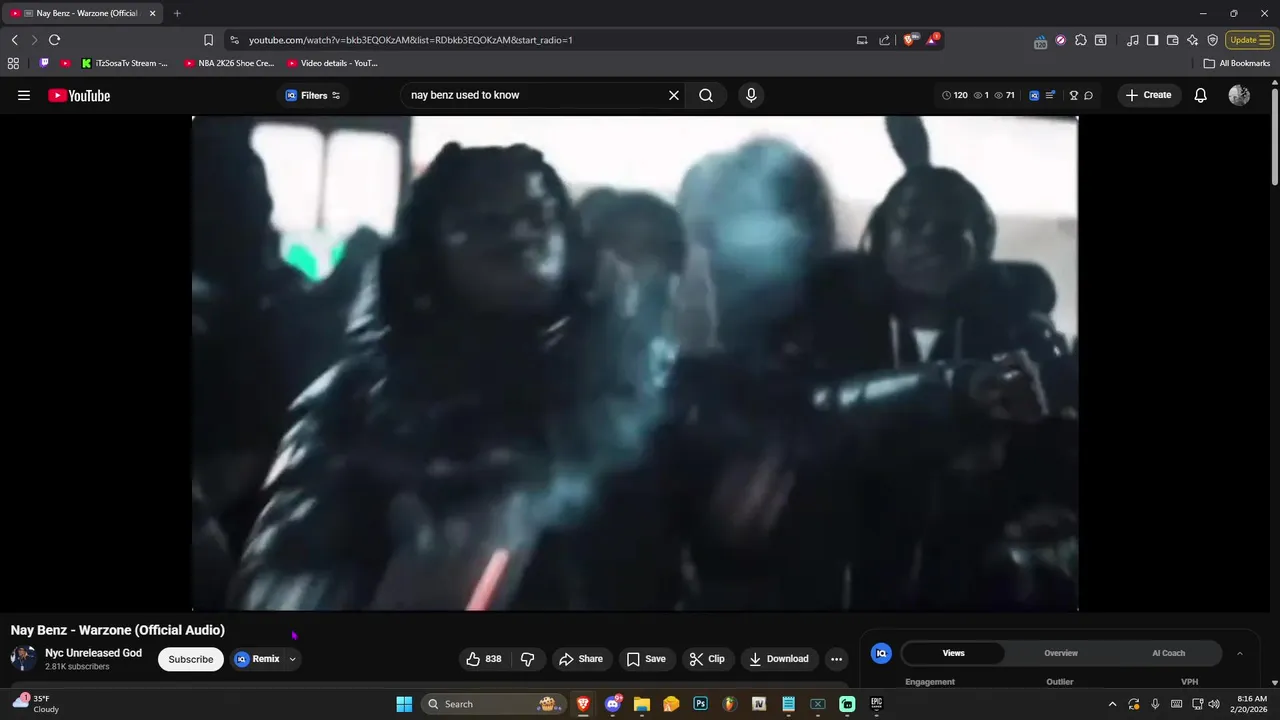Click the video player to pause
The width and height of the screenshot is (1280, 720).
(x=635, y=363)
